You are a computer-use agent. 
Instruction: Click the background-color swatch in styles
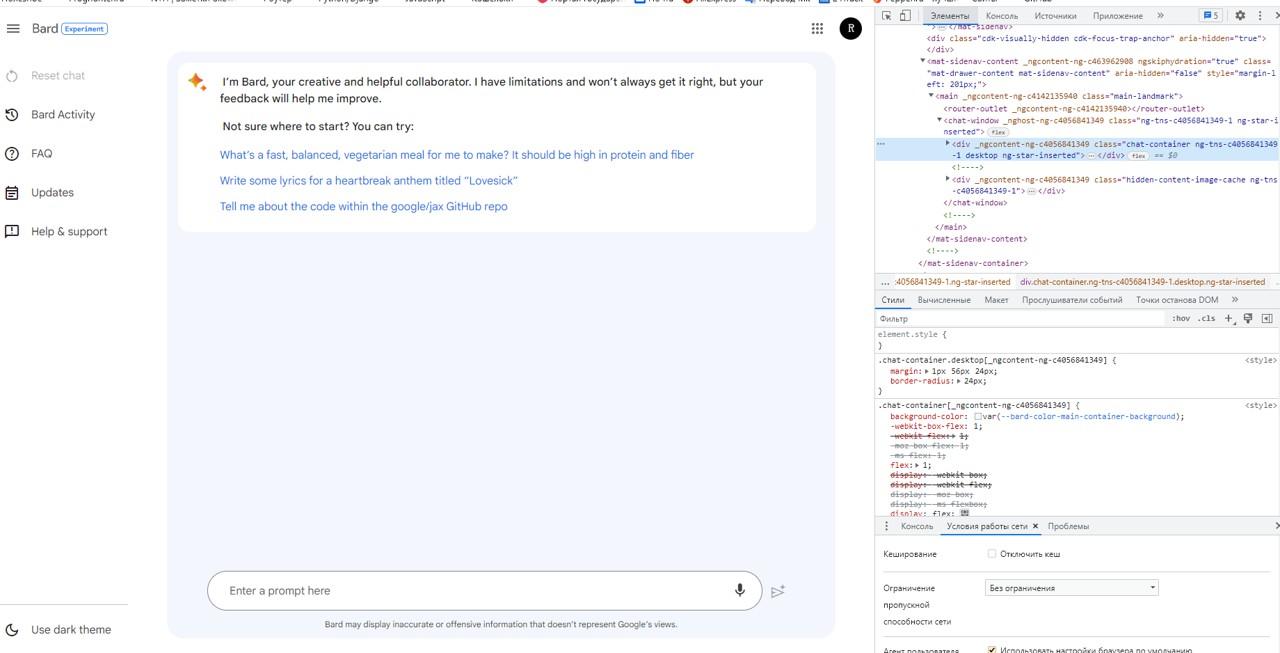coord(978,417)
